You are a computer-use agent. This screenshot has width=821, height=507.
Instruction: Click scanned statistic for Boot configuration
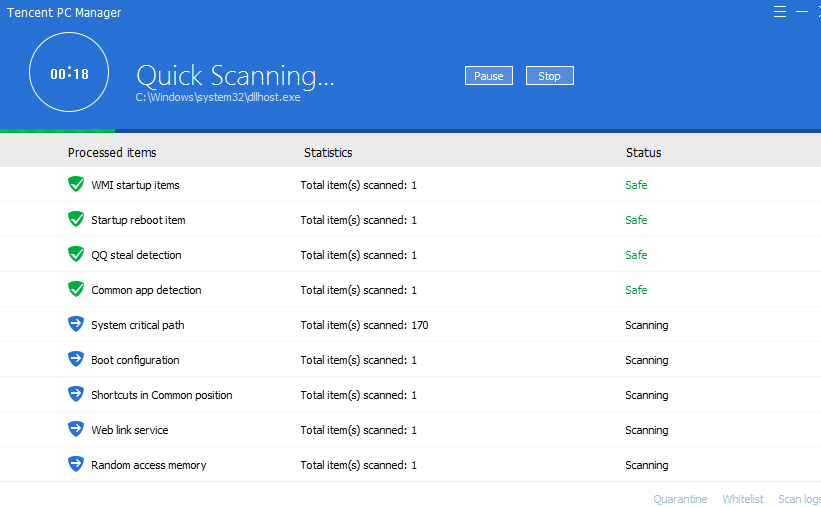pos(359,360)
